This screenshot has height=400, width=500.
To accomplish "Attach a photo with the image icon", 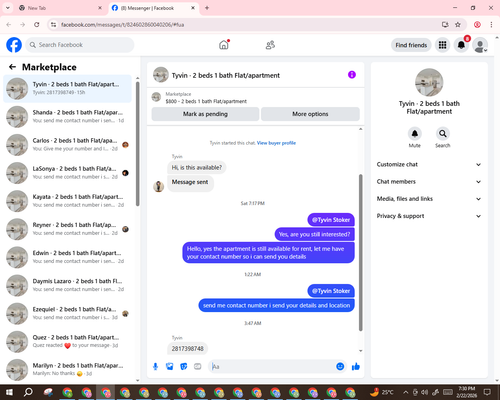I will pos(170,367).
